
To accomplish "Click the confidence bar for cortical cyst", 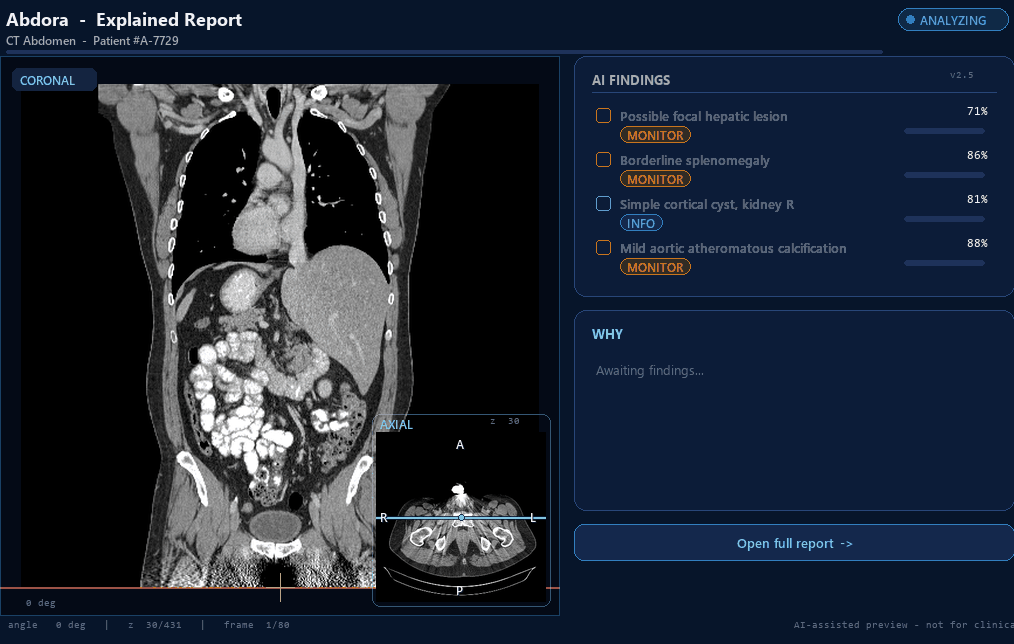I will click(944, 219).
